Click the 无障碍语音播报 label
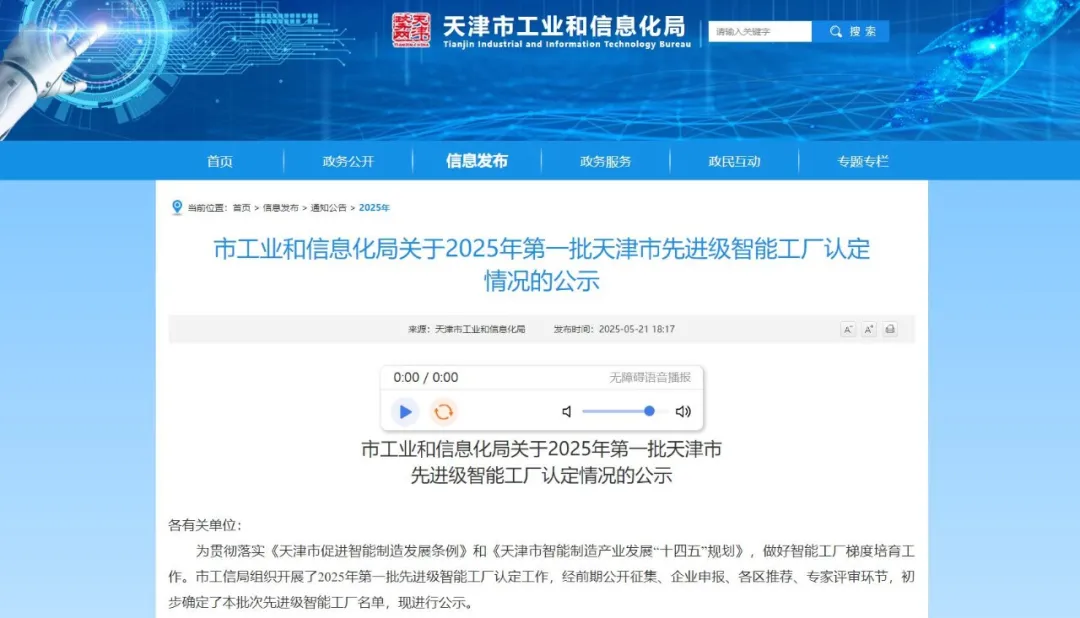 650,378
